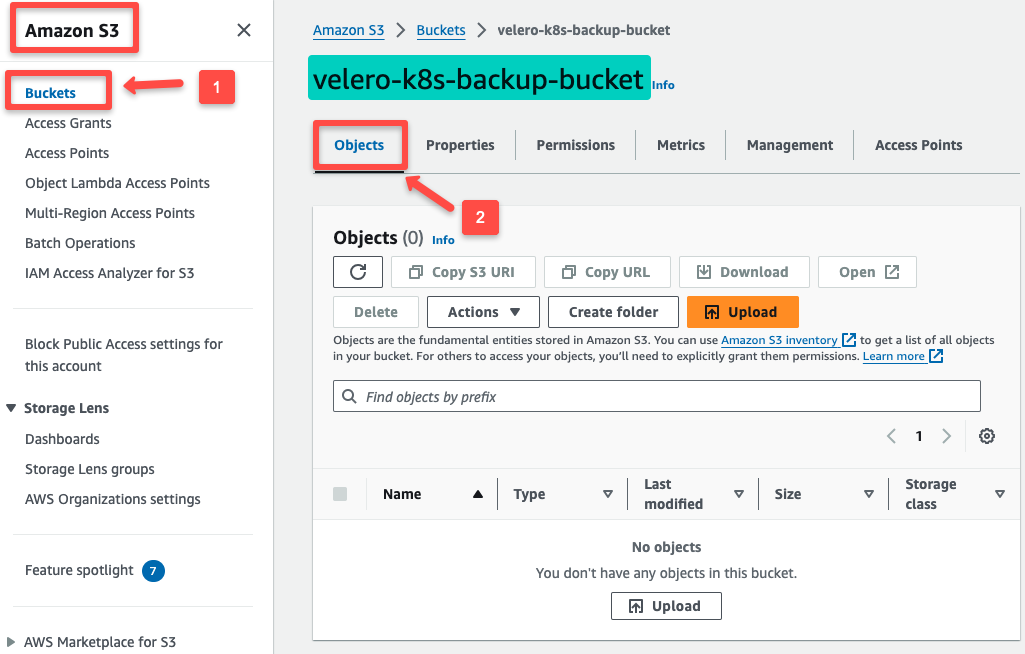Go to the next page of objects
The height and width of the screenshot is (654, 1025).
(x=946, y=436)
